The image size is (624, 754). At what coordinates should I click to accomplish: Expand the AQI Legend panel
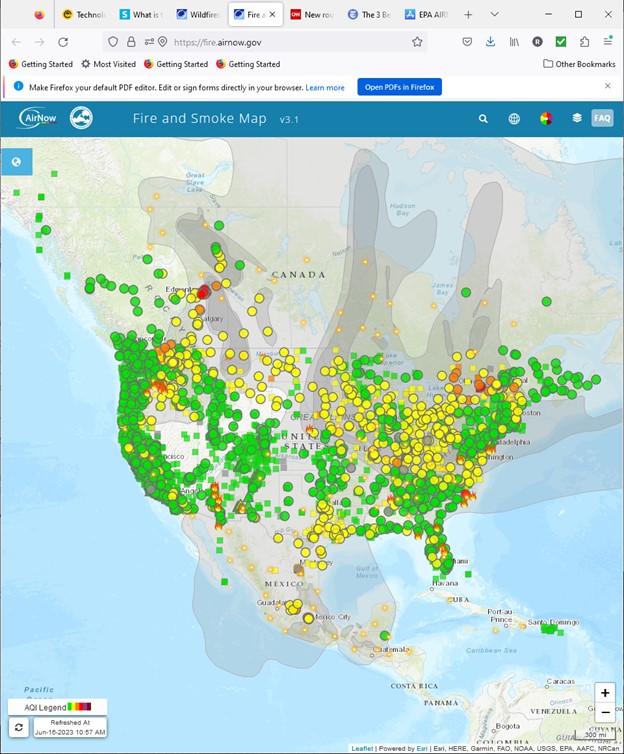pyautogui.click(x=56, y=706)
